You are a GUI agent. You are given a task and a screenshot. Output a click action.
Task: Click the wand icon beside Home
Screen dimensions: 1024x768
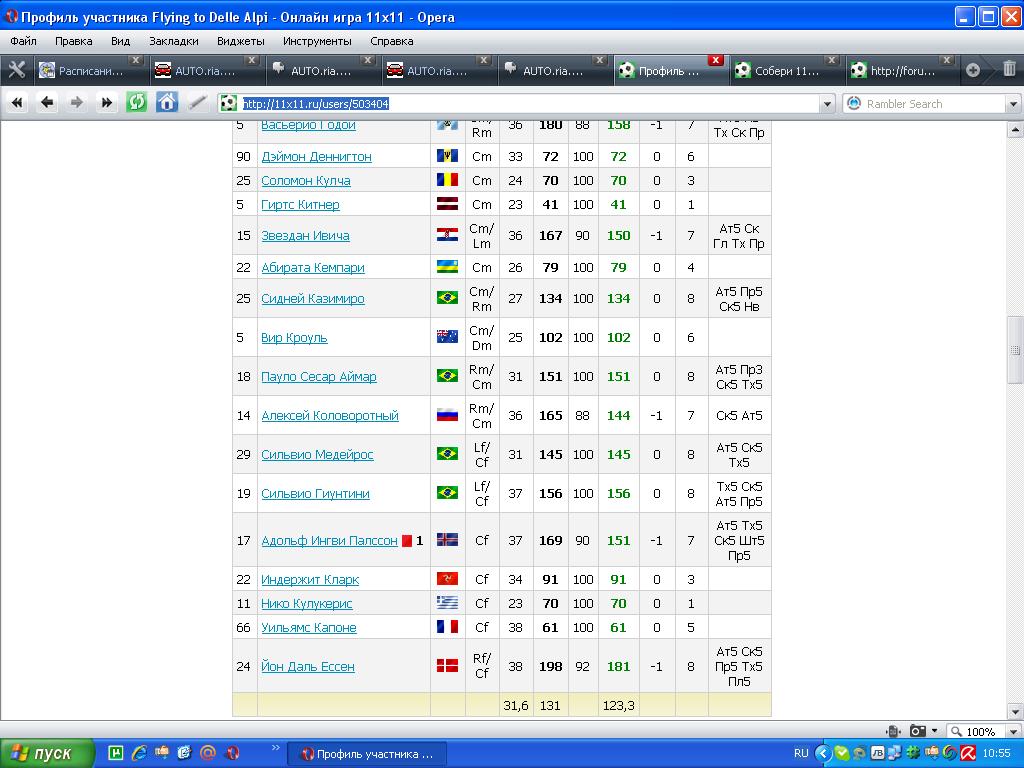coord(197,102)
